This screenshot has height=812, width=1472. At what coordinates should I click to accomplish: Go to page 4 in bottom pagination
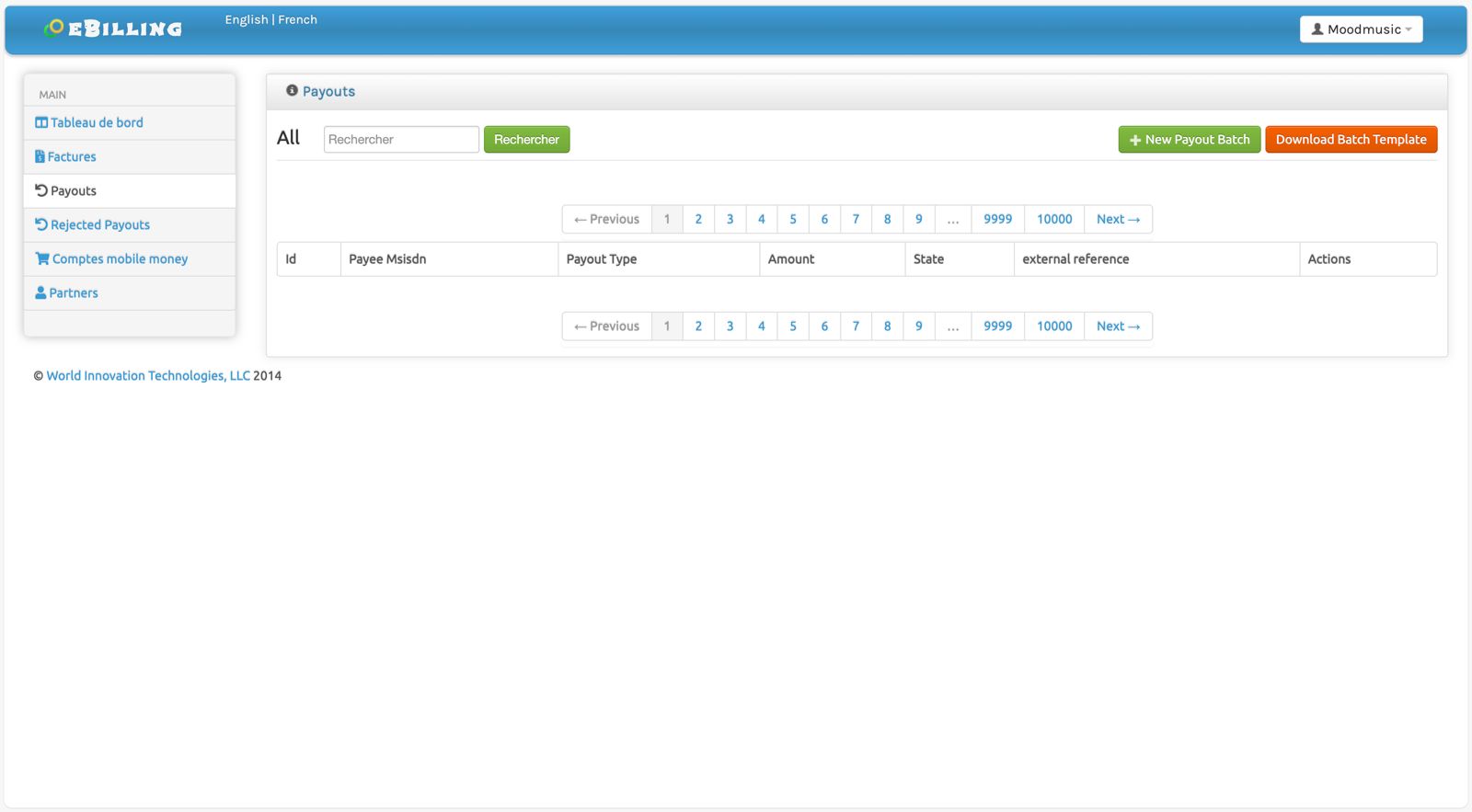(762, 326)
